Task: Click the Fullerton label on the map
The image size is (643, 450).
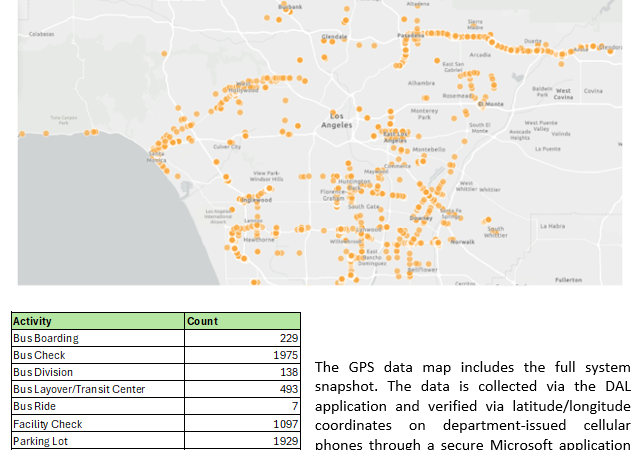Action: point(568,280)
